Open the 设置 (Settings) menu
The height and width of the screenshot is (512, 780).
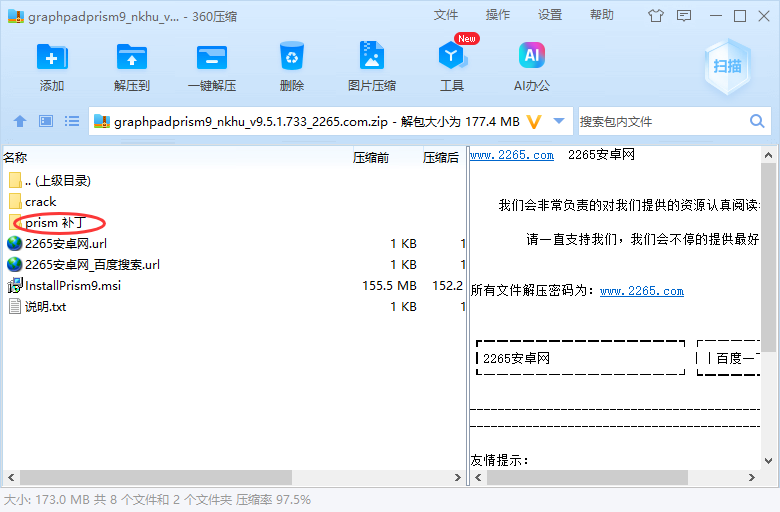click(550, 15)
